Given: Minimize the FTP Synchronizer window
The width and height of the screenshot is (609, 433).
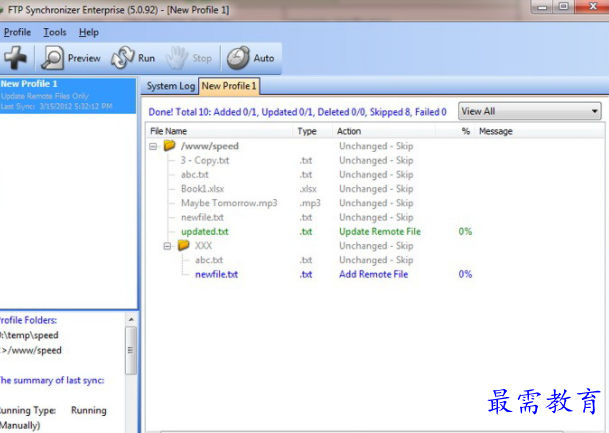Looking at the screenshot, I should click(x=543, y=6).
